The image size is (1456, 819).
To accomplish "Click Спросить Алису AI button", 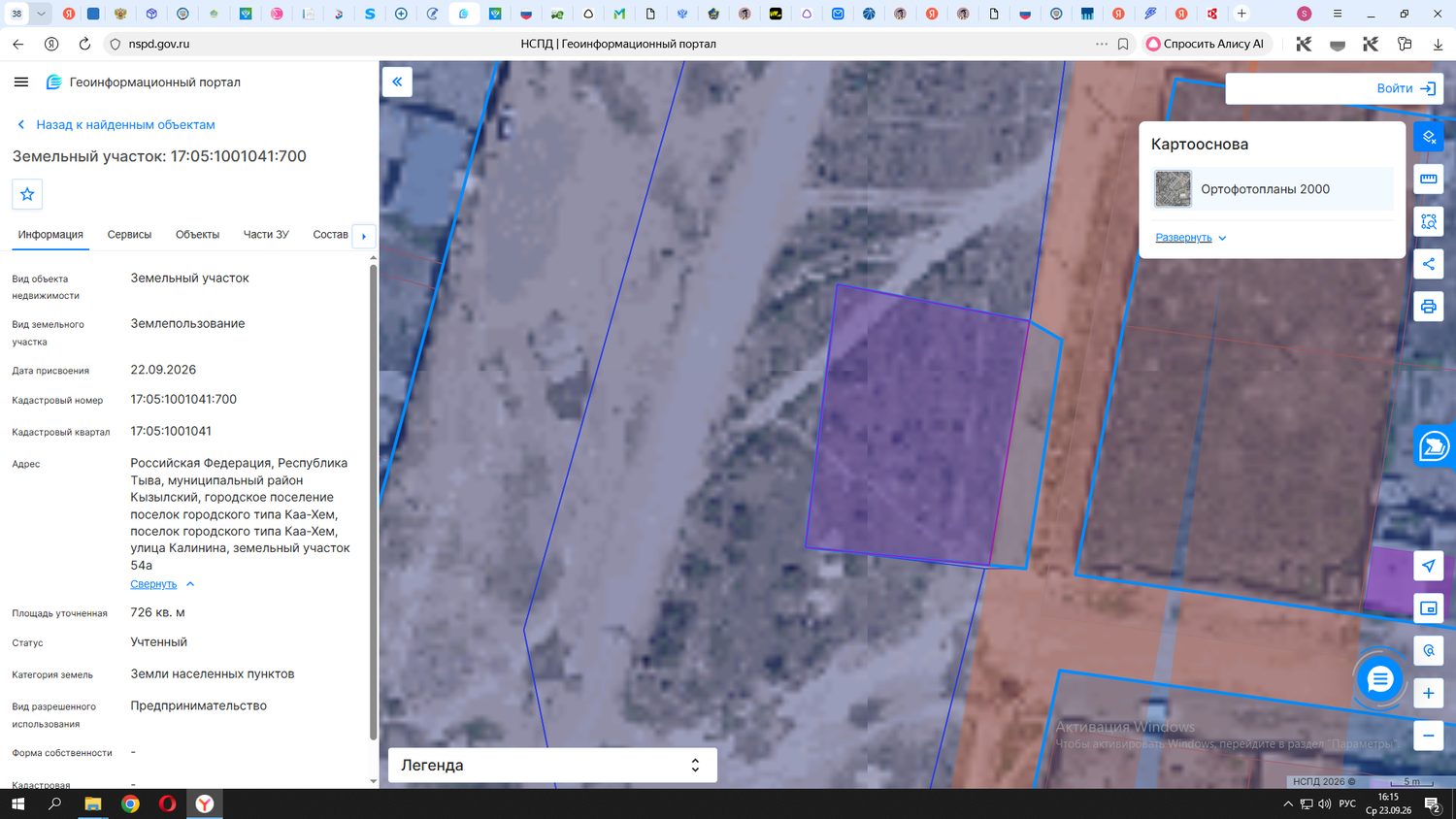I will pos(1206,44).
